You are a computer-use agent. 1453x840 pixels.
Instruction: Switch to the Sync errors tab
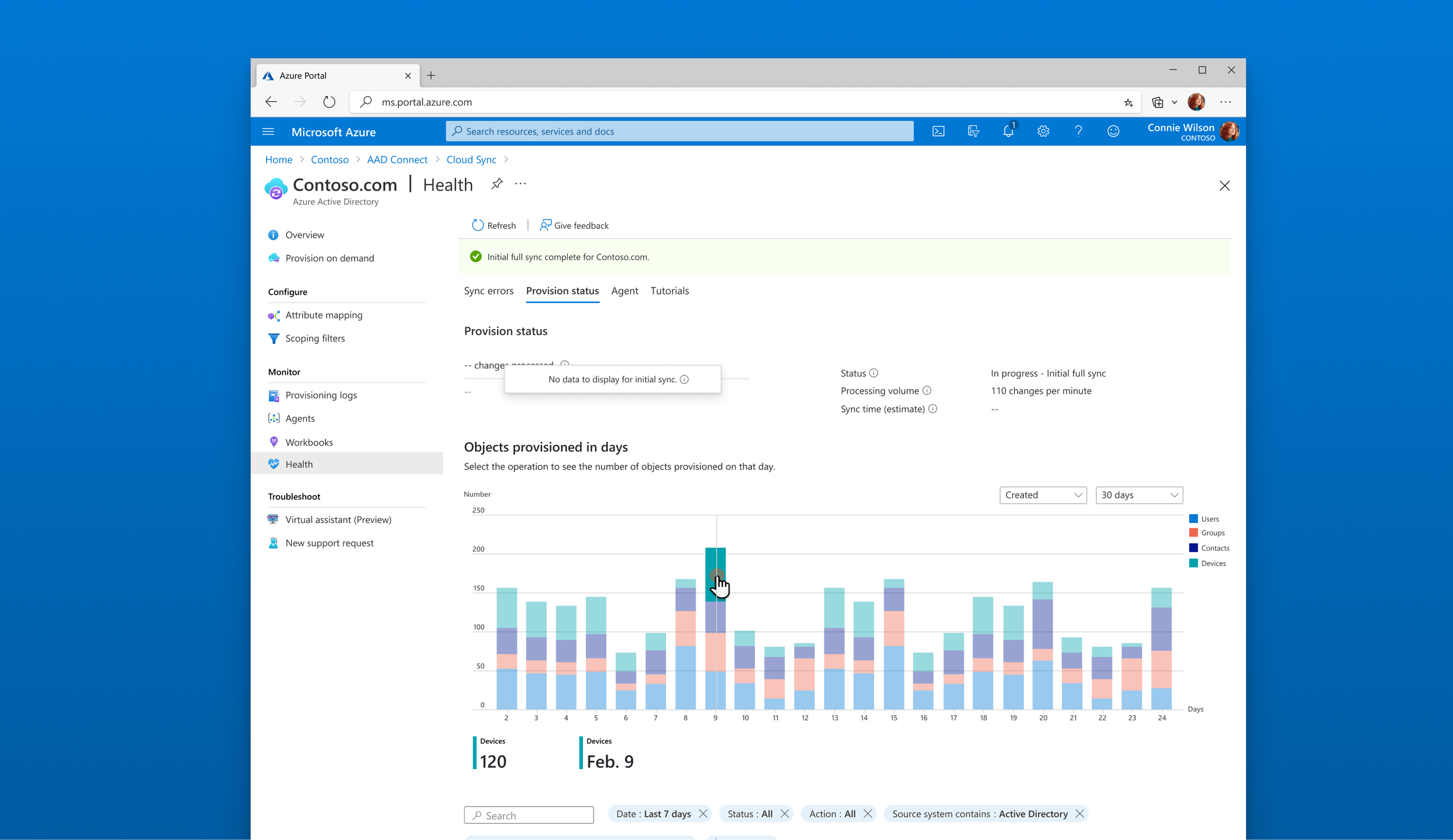coord(488,291)
